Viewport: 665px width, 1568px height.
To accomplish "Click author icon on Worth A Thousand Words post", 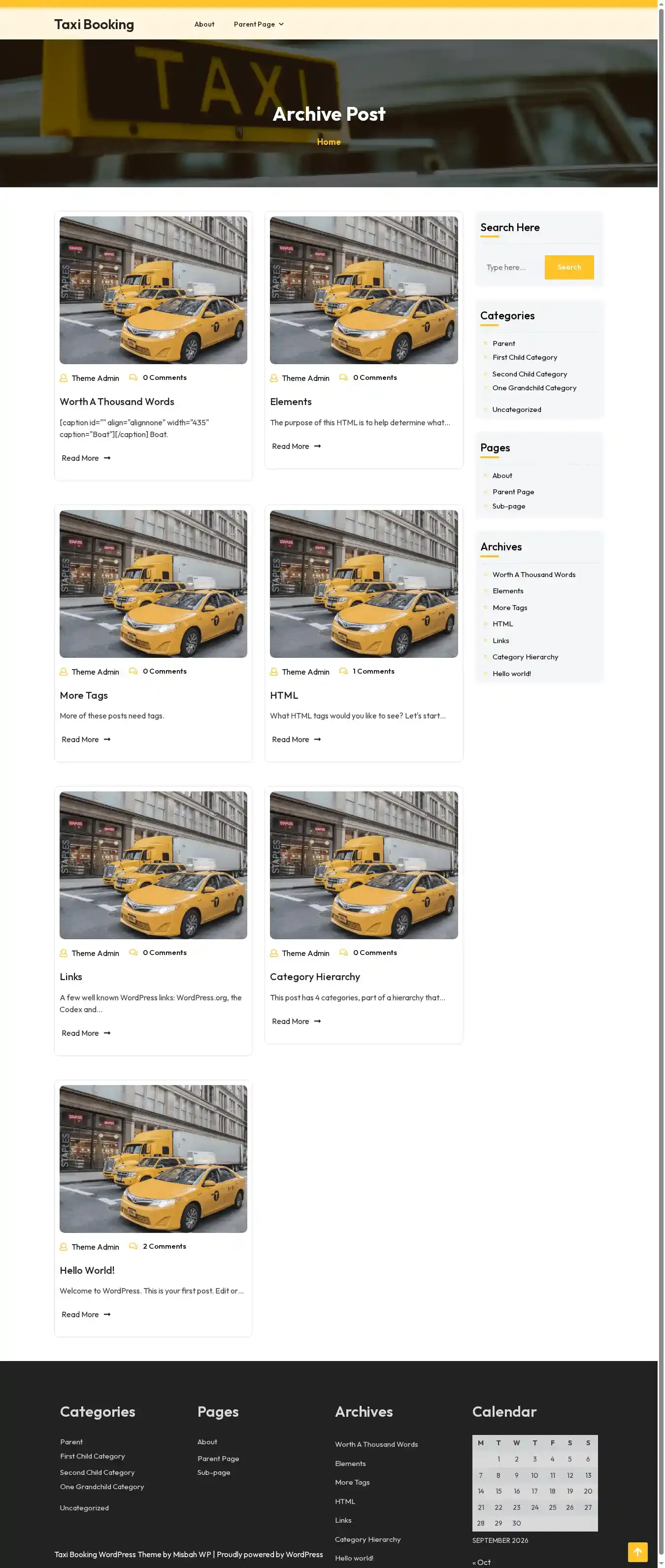I will [63, 378].
